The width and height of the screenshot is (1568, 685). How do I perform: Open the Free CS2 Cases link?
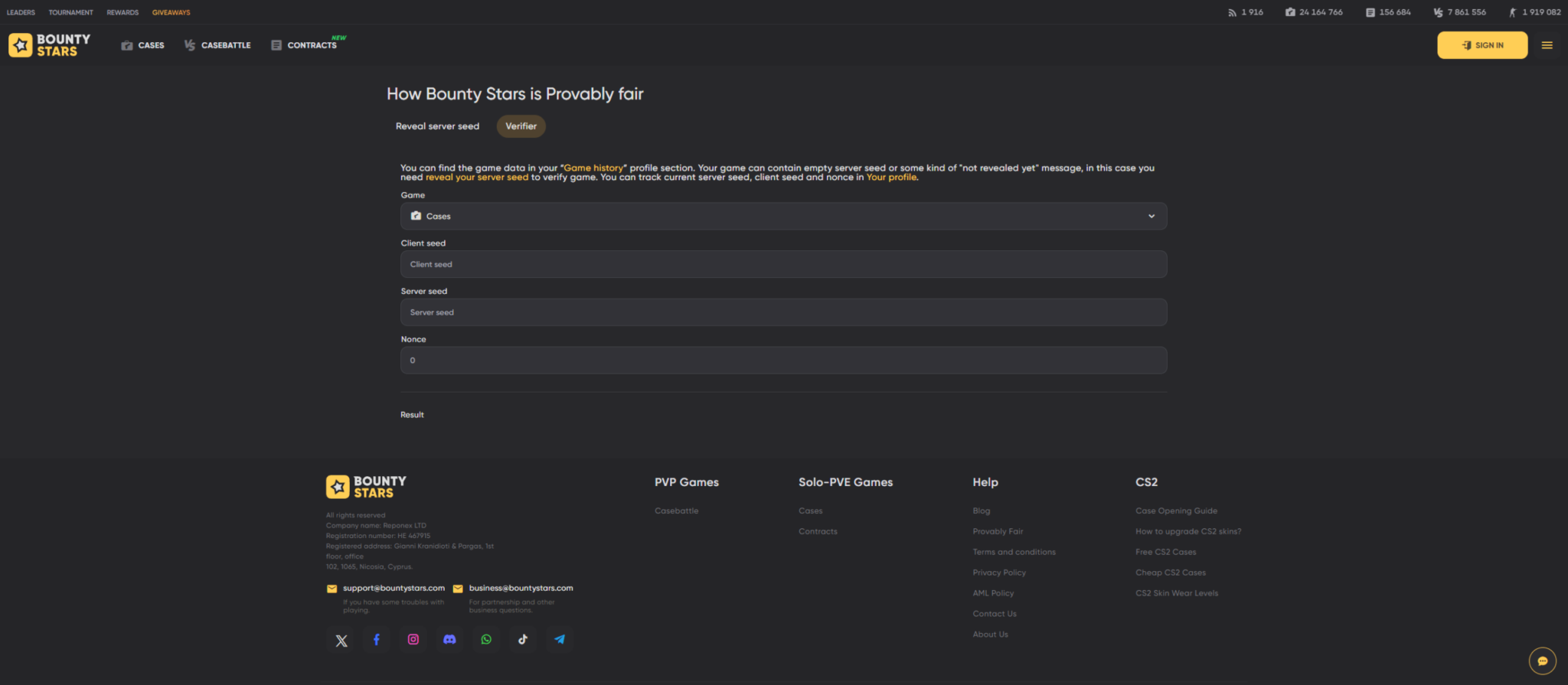(1165, 552)
